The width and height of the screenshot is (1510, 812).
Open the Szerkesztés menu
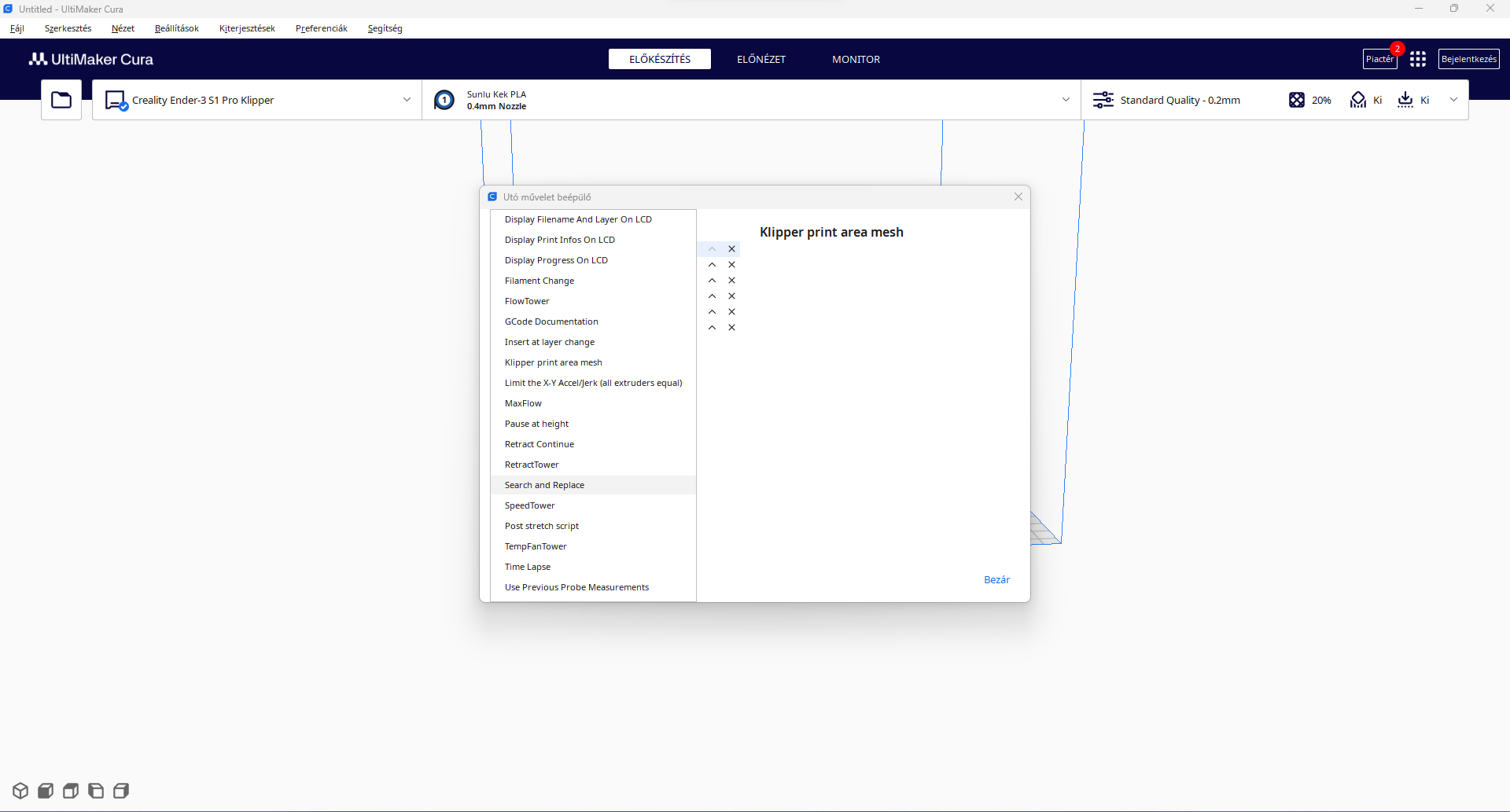[68, 28]
